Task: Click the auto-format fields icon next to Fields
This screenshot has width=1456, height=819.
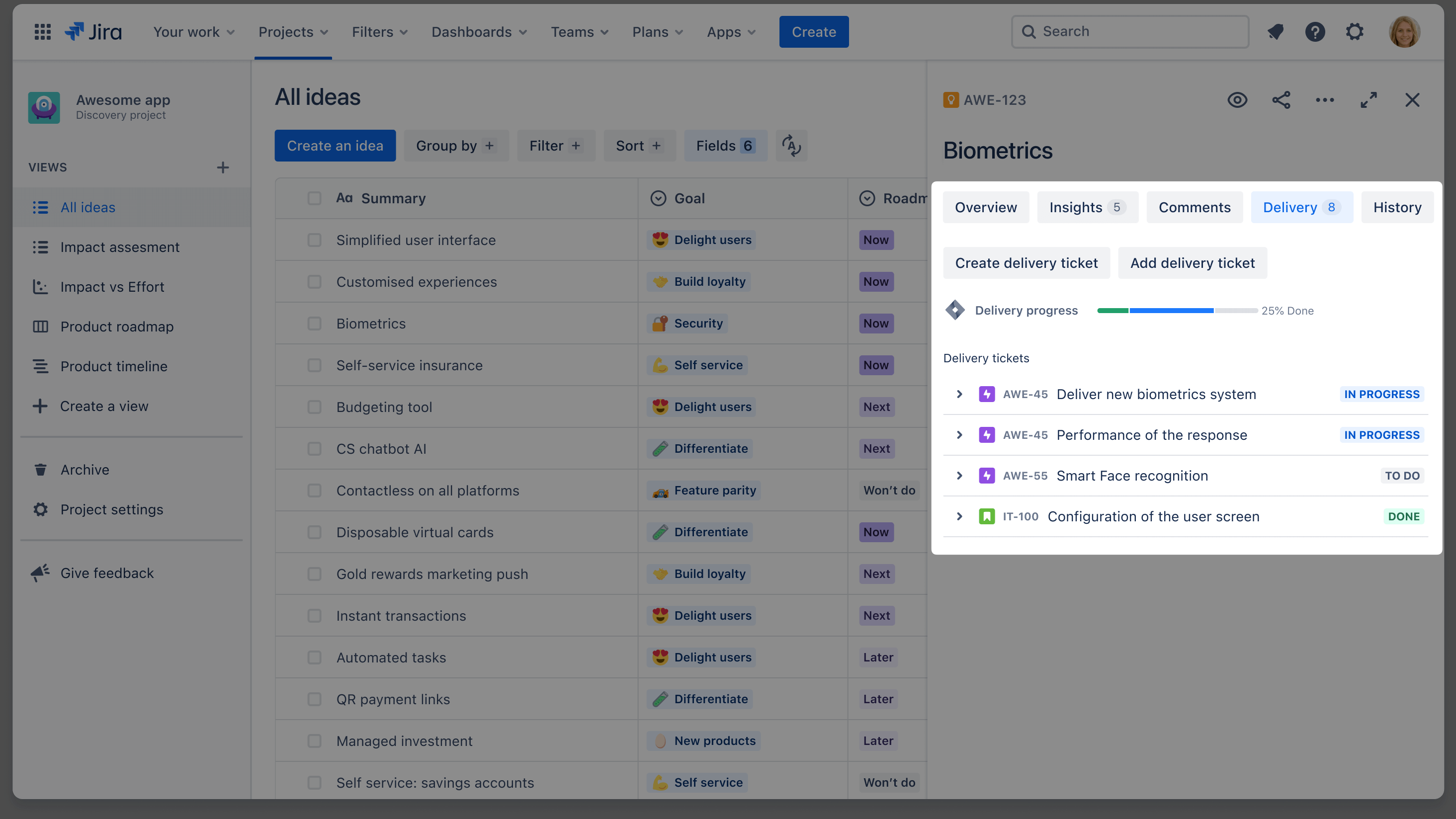Action: click(791, 146)
